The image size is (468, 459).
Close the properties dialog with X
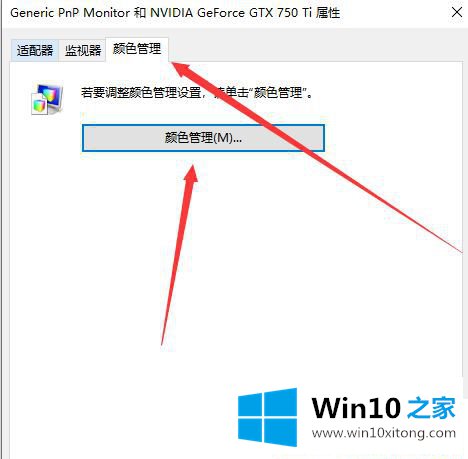click(457, 12)
